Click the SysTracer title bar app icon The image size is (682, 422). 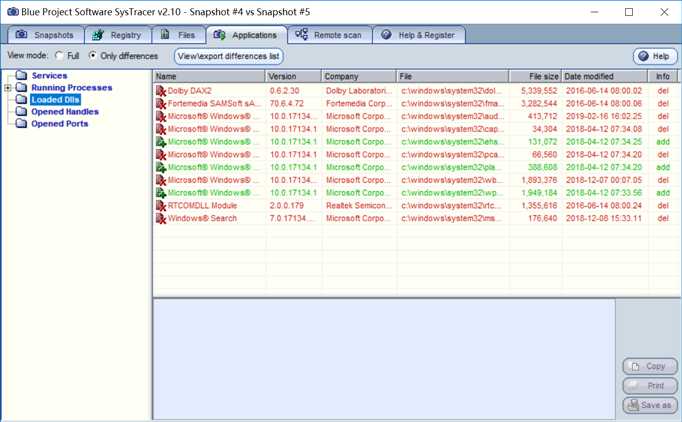pyautogui.click(x=13, y=12)
